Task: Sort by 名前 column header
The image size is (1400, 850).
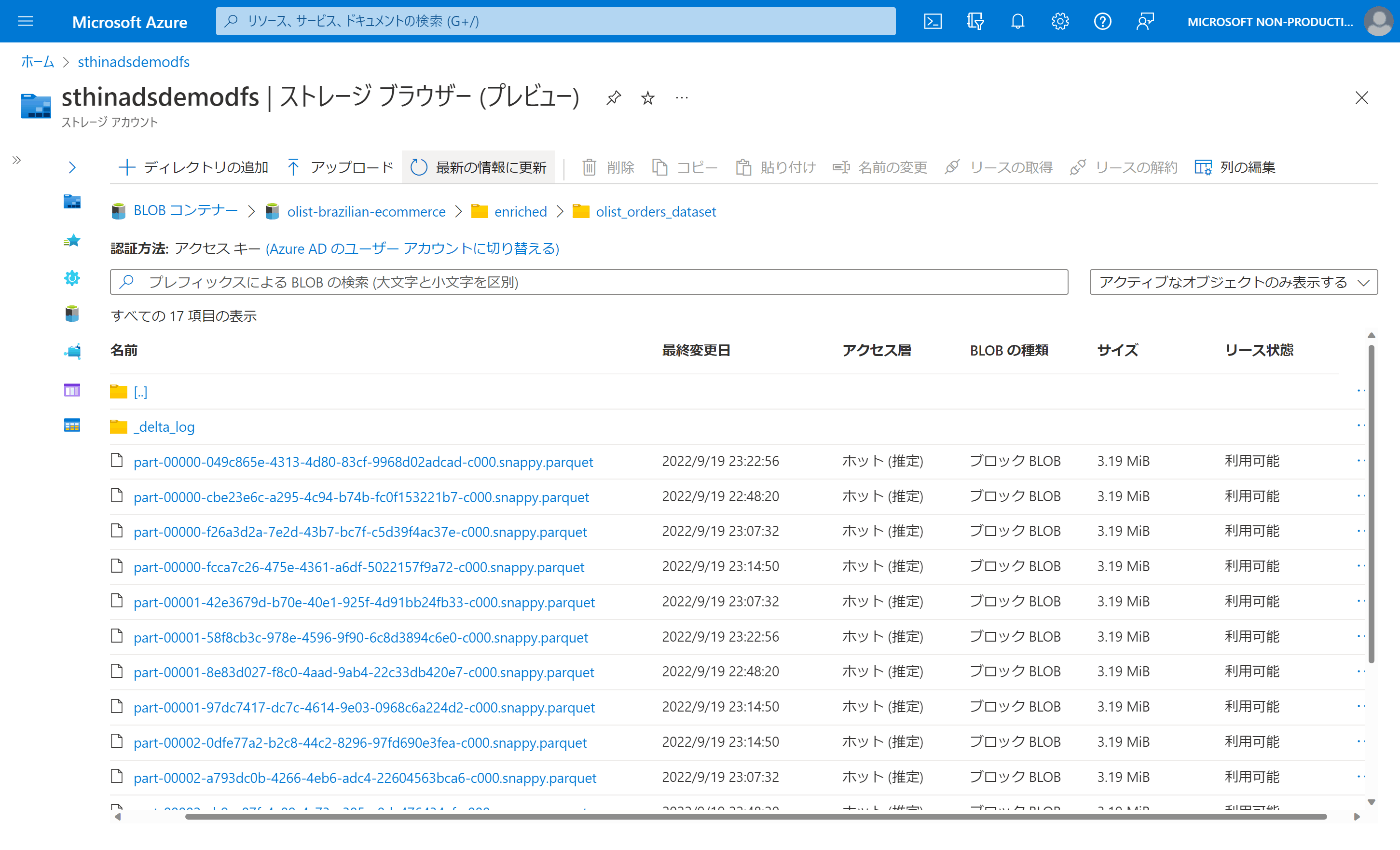Action: (124, 350)
